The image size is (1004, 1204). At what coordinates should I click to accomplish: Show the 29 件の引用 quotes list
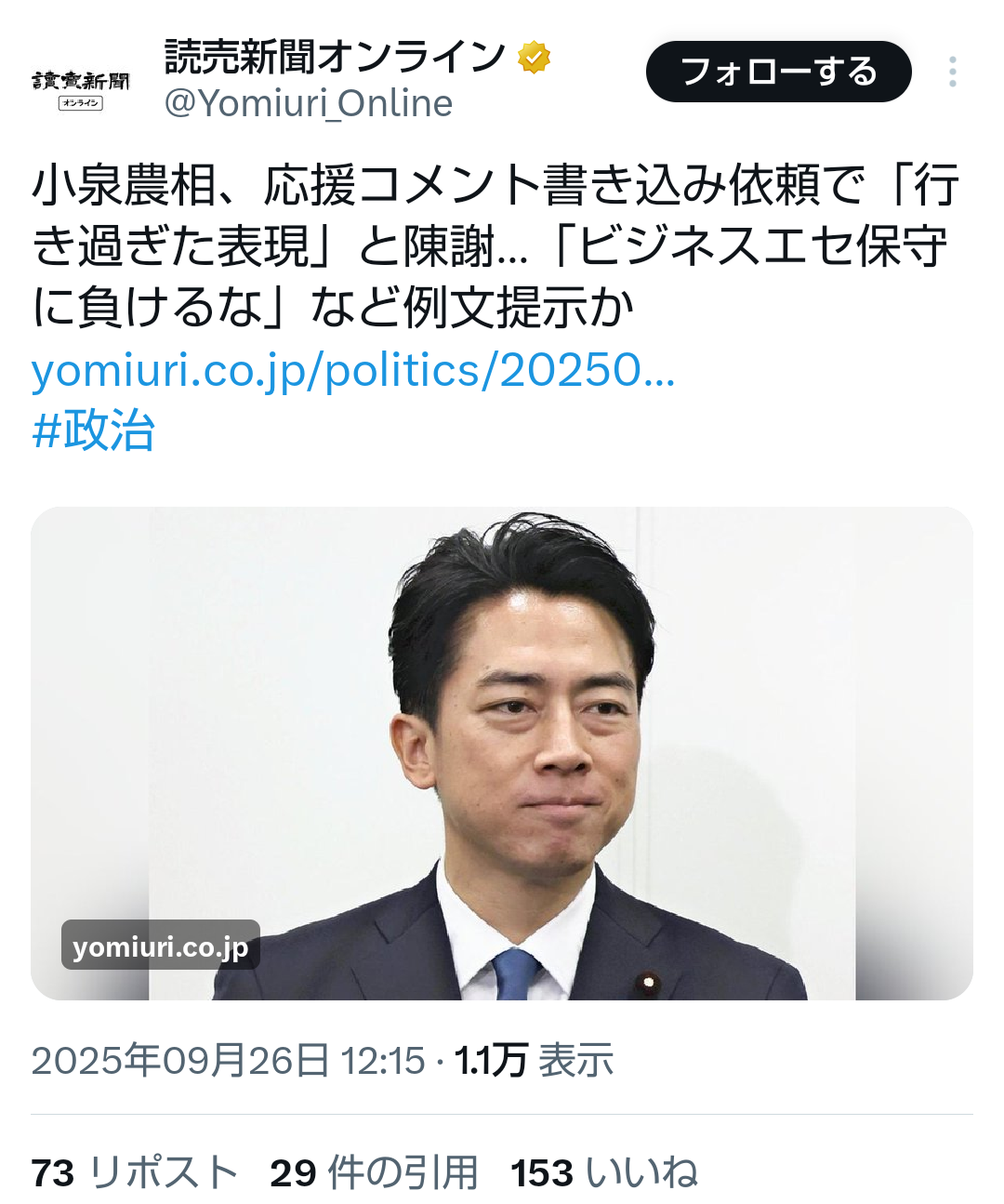point(374,1172)
